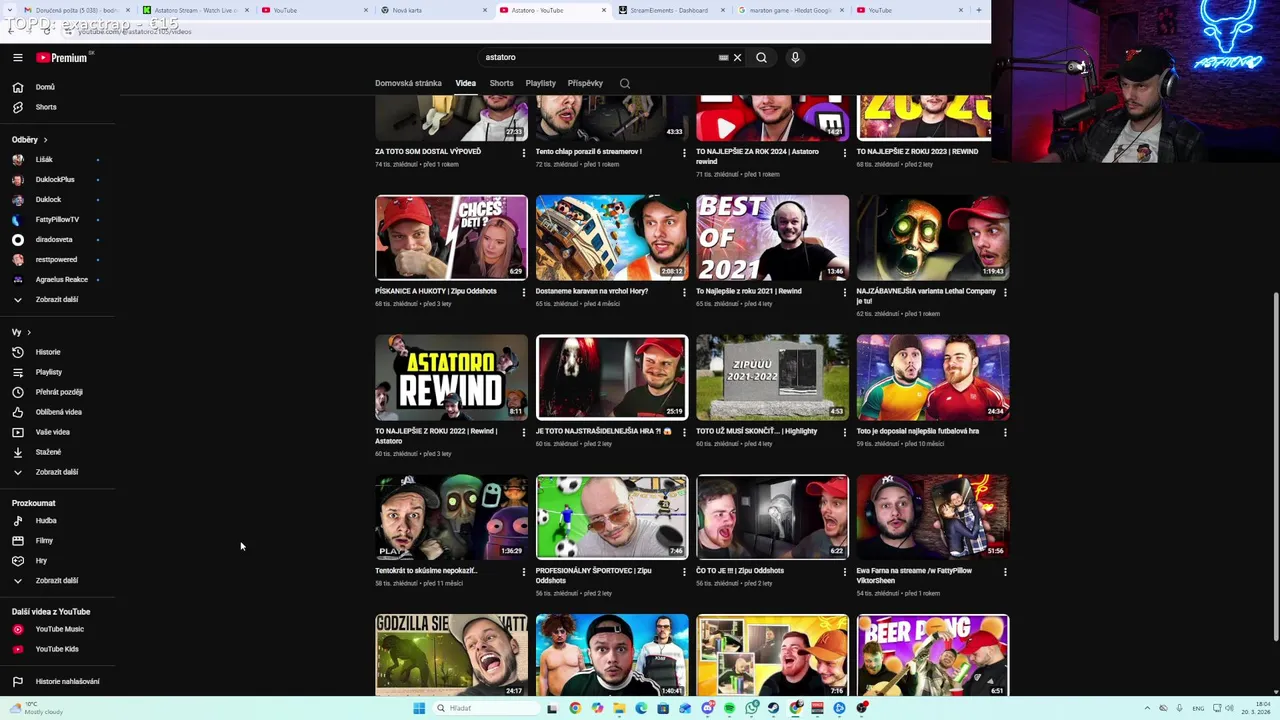Expand Zobrazit další under Prozkoumat
This screenshot has width=1280, height=720.
click(58, 581)
